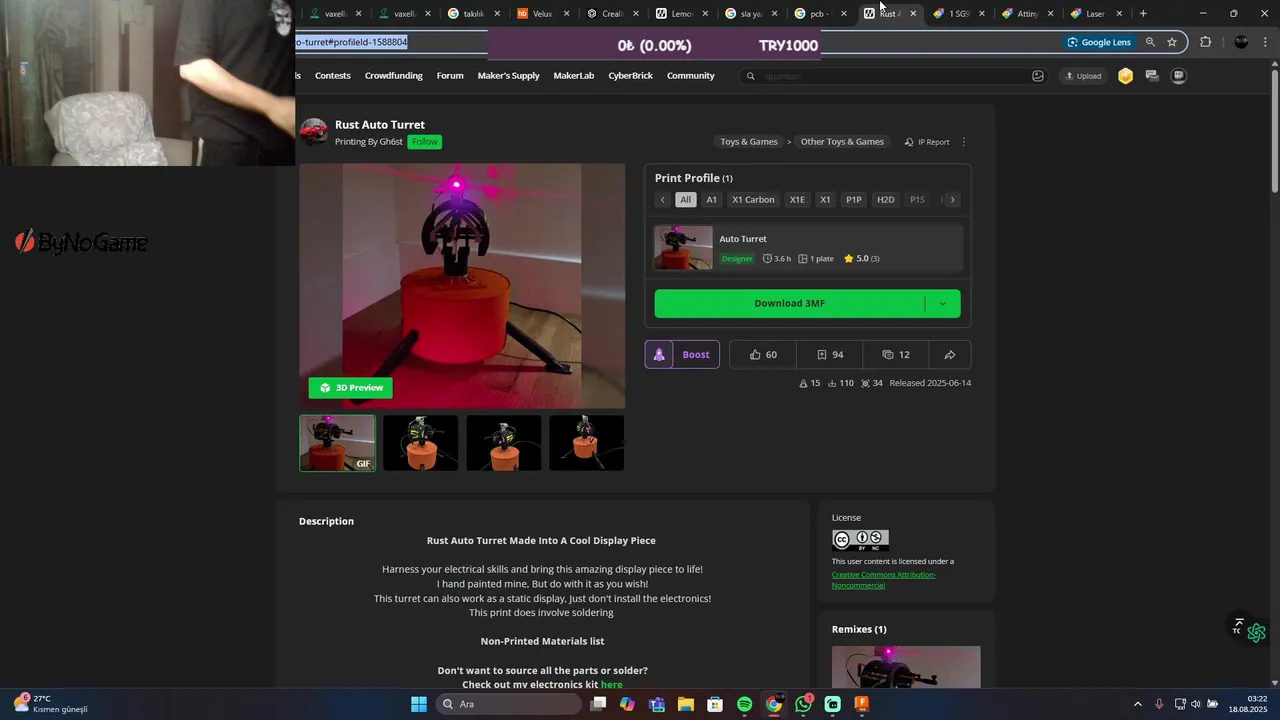Click the green ChatGPT extension icon

point(1257,633)
